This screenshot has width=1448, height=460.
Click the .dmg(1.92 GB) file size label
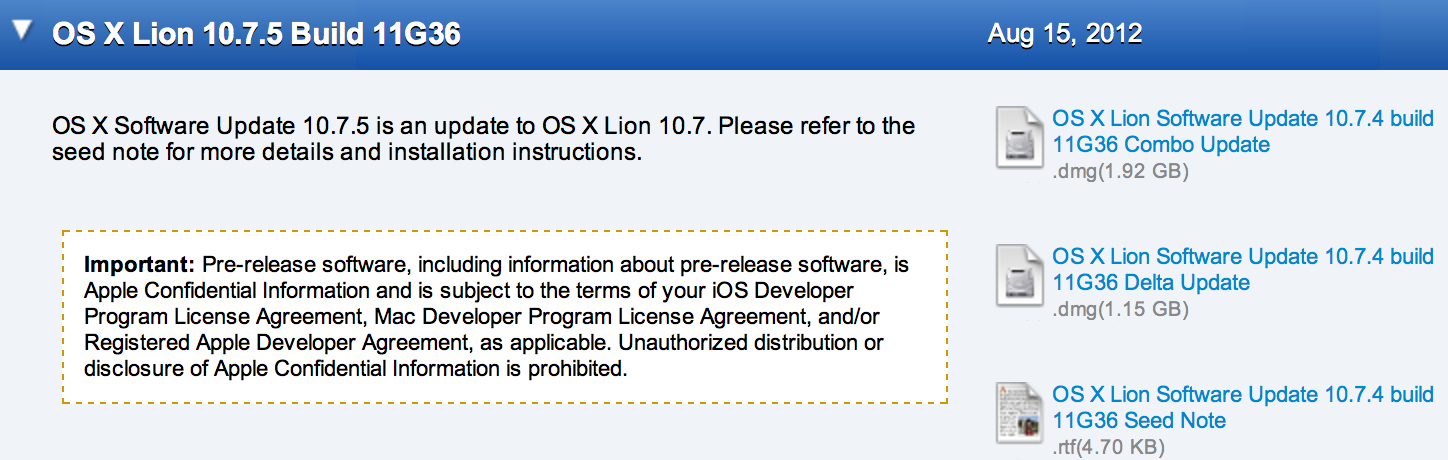[1120, 172]
